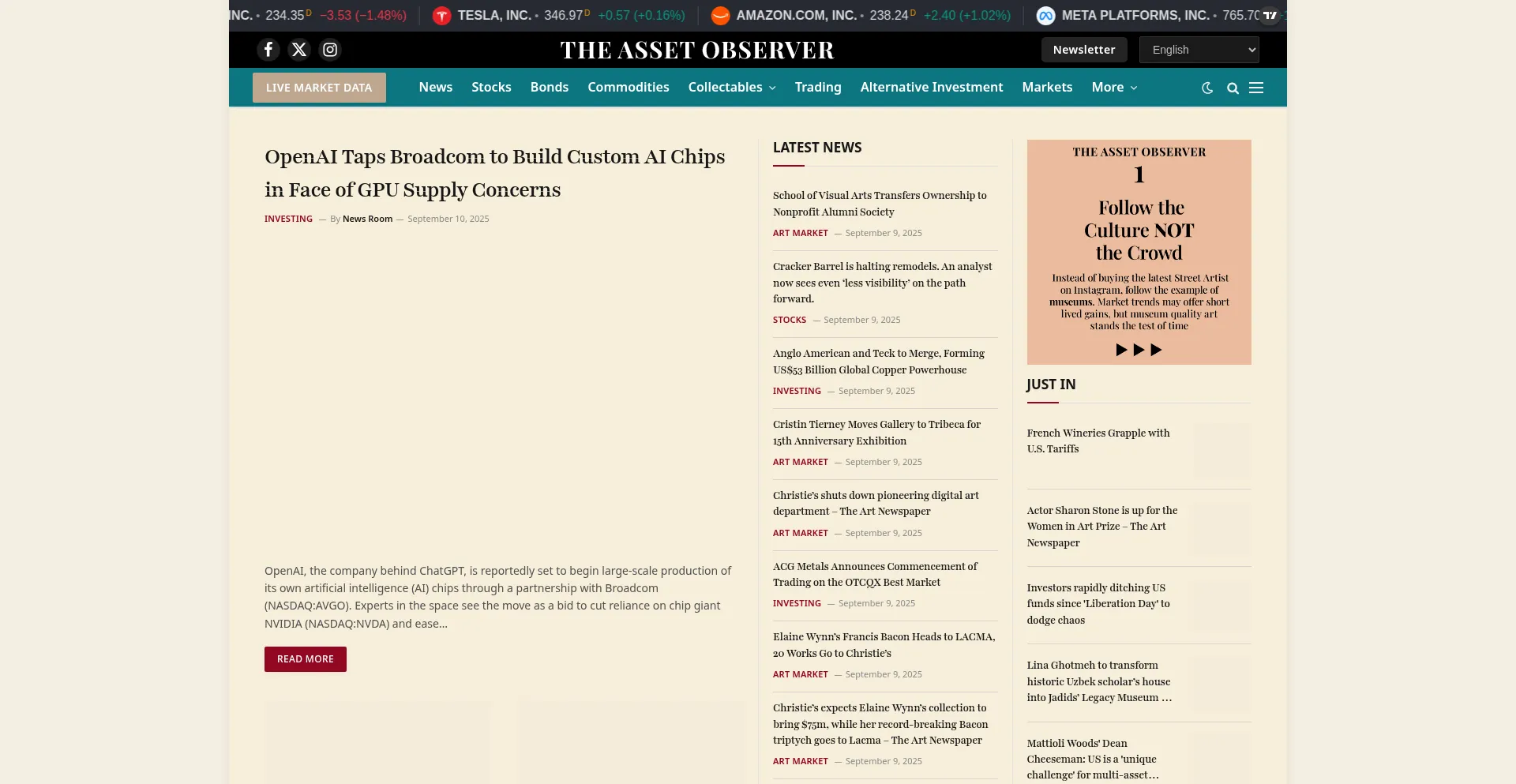Click the News Room author link
This screenshot has height=784, width=1516.
tap(367, 219)
